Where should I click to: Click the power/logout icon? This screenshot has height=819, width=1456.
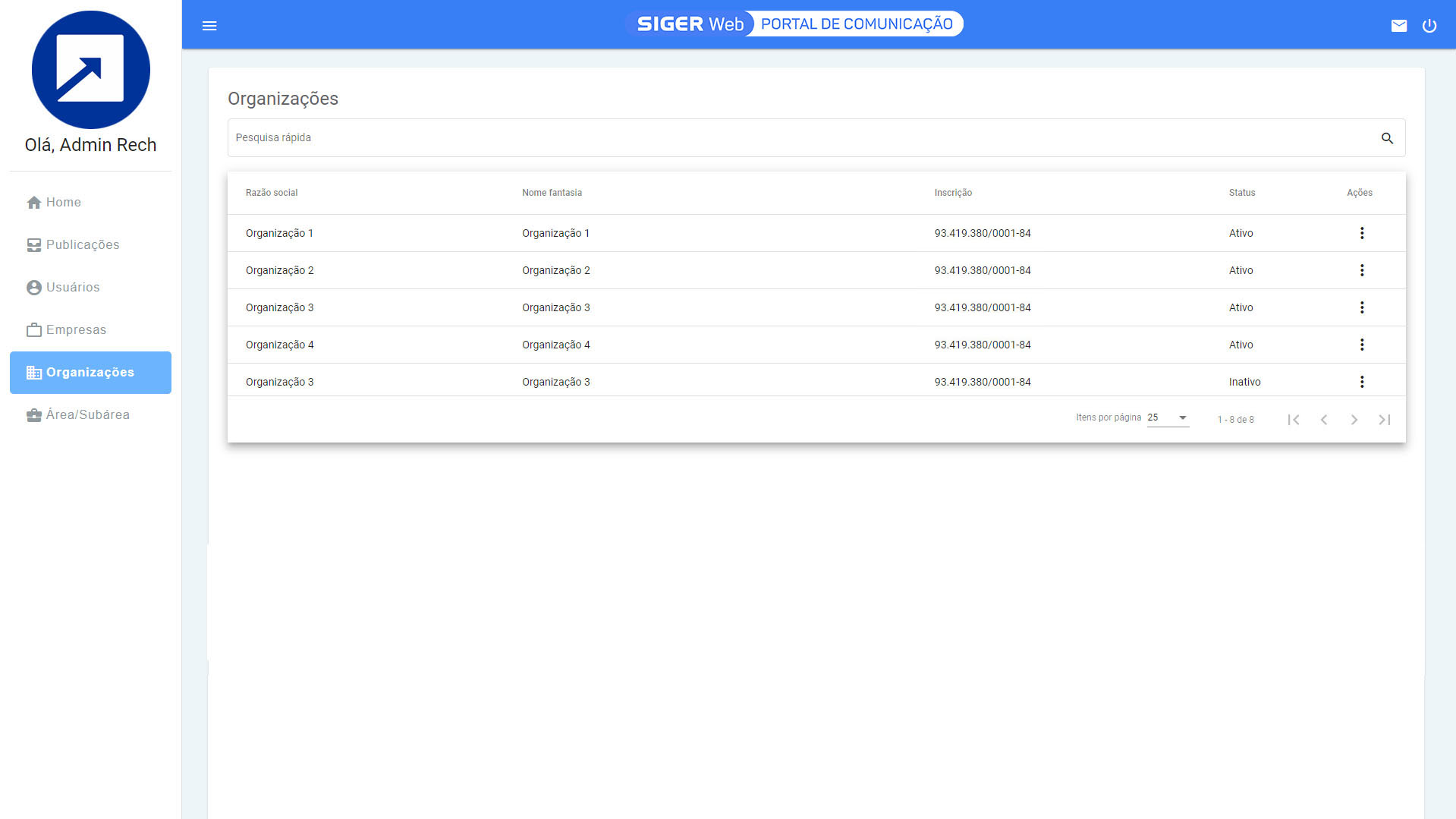point(1429,25)
